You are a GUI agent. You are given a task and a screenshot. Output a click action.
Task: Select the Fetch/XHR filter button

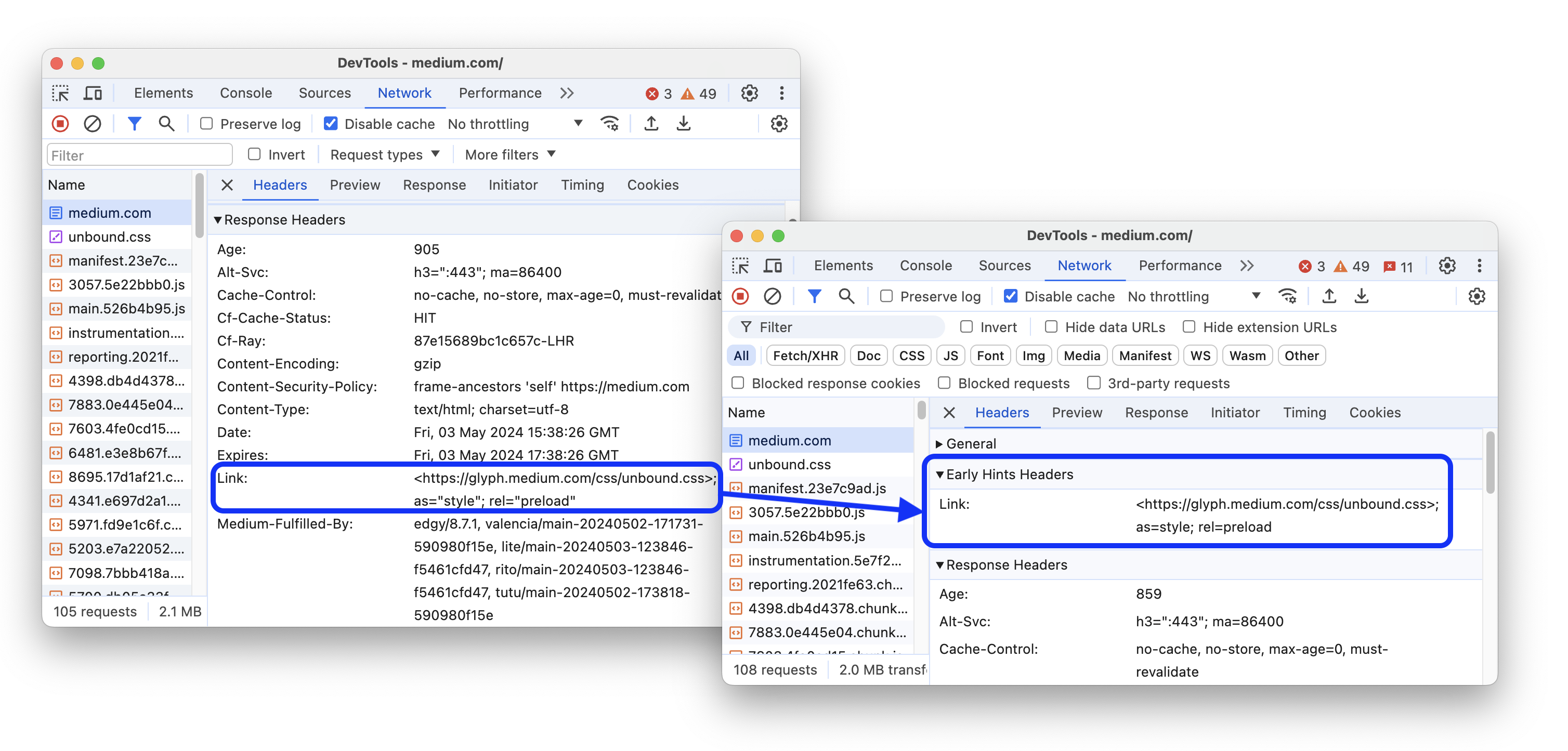coord(806,354)
